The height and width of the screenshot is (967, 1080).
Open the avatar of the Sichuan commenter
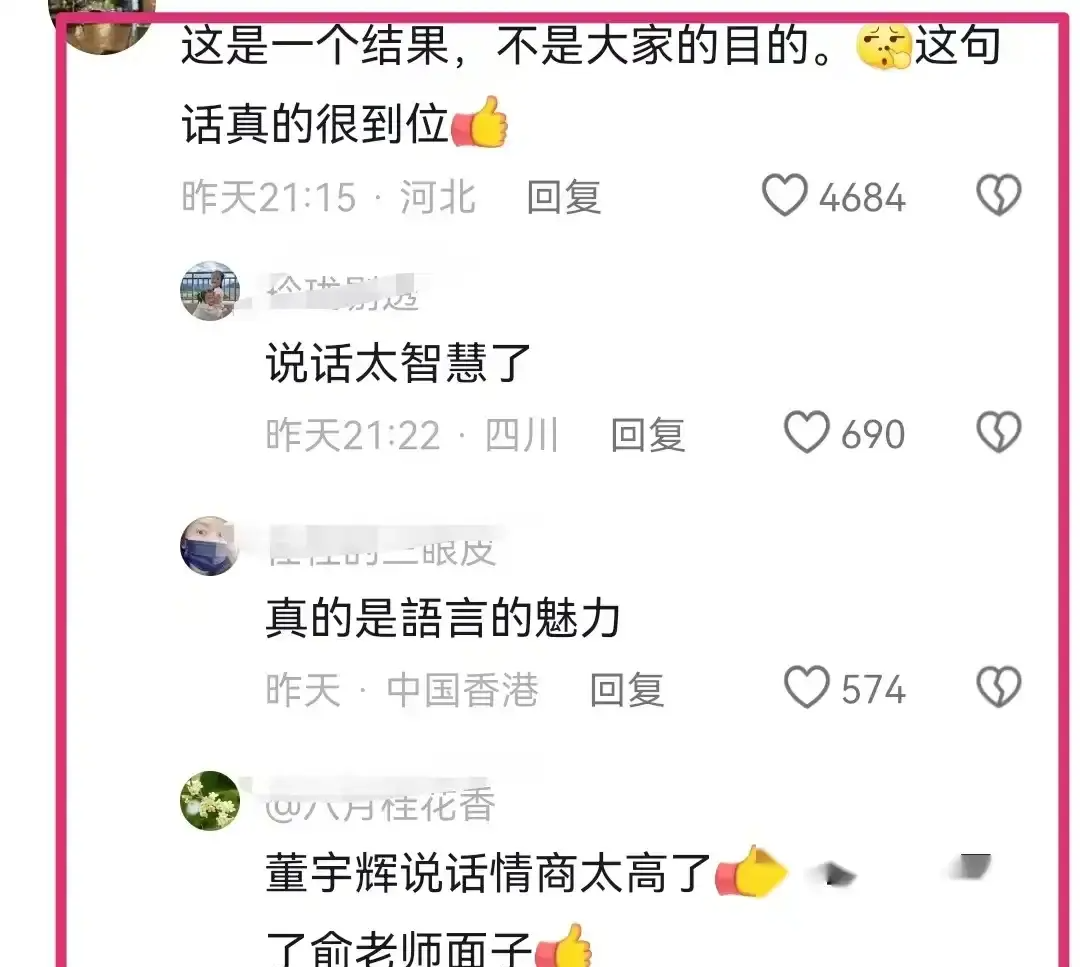click(x=210, y=291)
